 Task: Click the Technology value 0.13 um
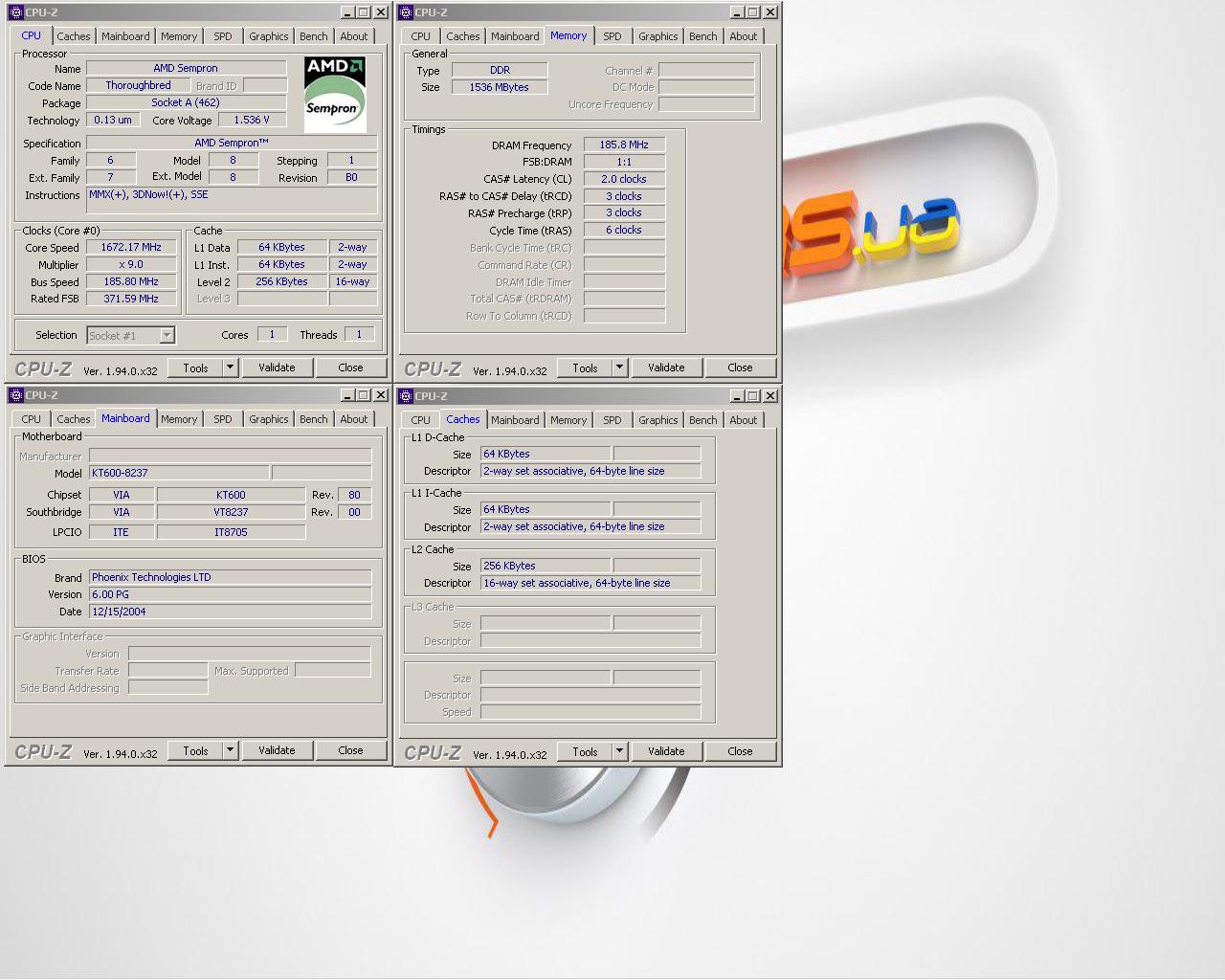click(113, 120)
